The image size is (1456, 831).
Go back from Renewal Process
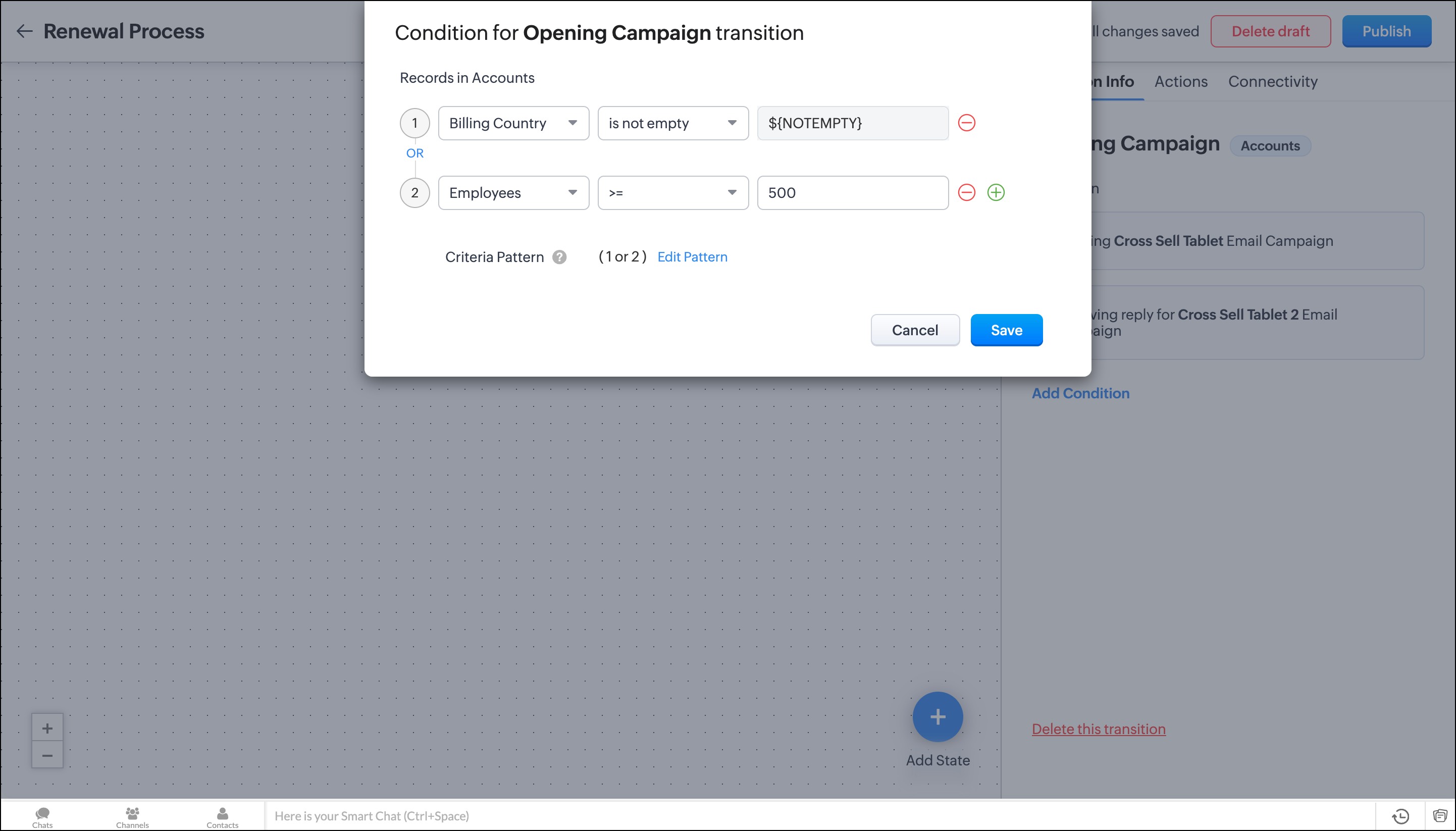pos(24,31)
